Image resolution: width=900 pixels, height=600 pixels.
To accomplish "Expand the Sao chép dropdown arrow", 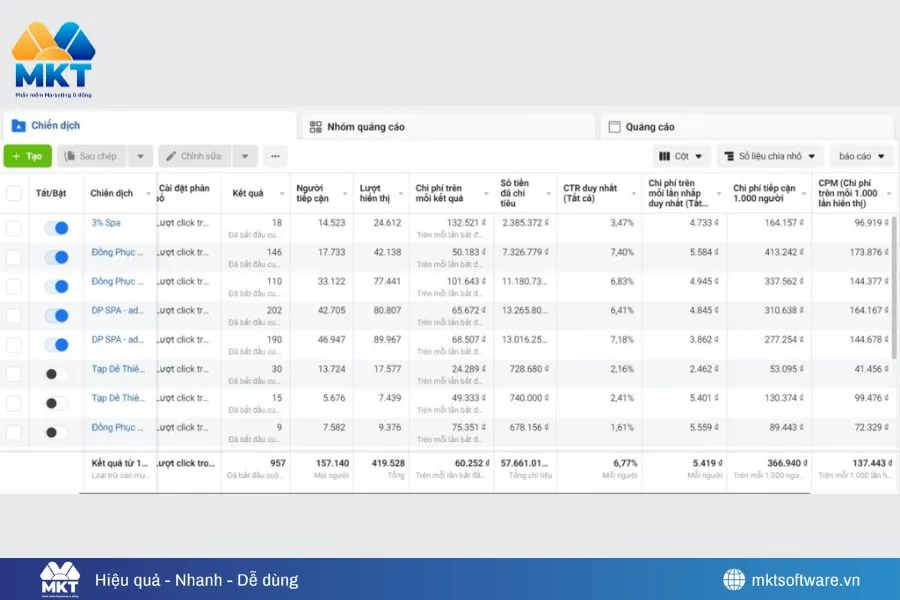I will coord(141,155).
